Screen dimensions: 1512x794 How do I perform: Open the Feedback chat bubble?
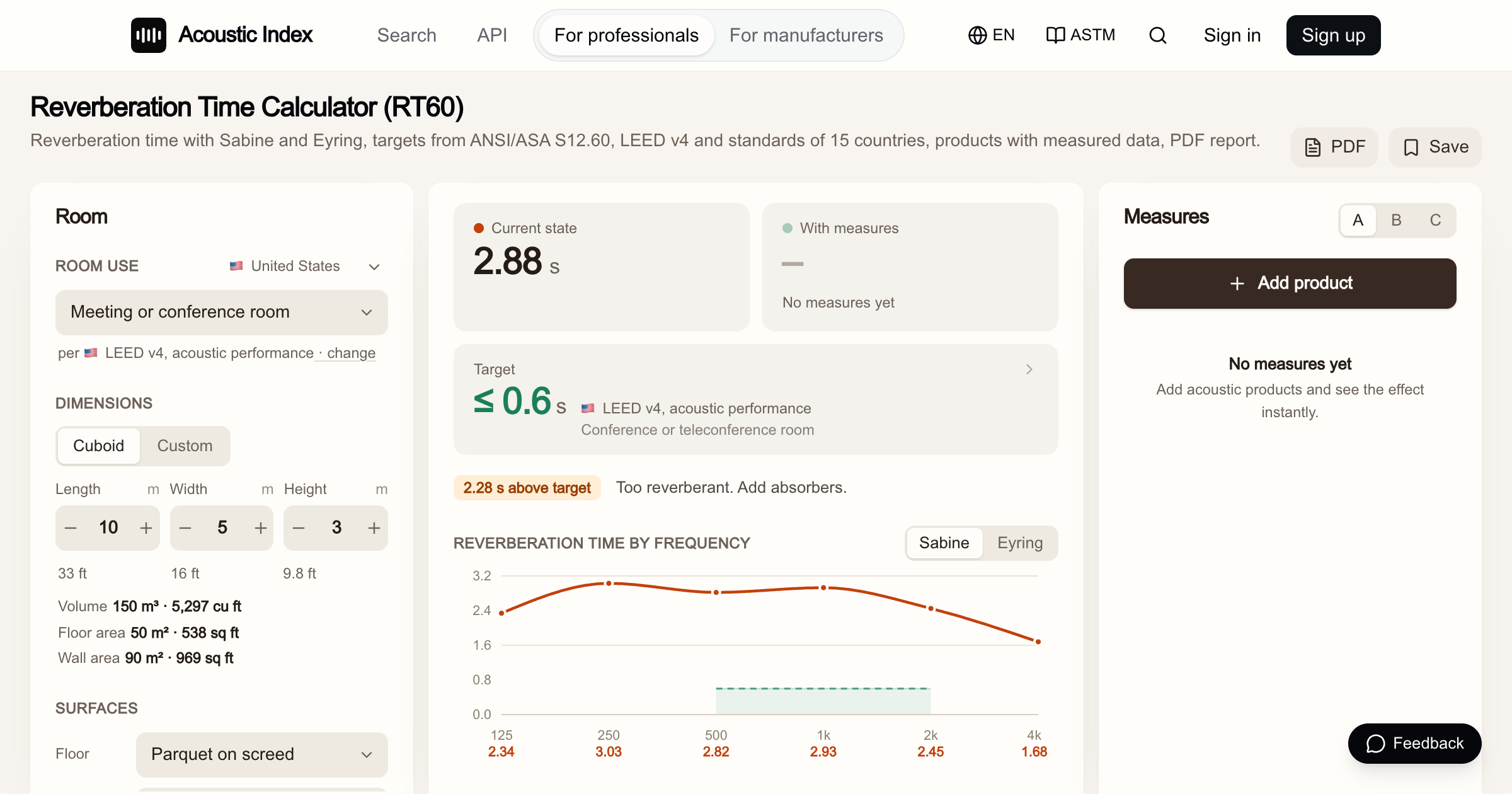[x=1414, y=744]
